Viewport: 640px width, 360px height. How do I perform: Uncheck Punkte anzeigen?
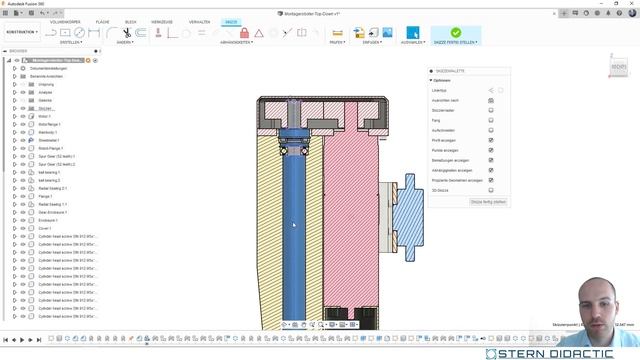tap(491, 150)
